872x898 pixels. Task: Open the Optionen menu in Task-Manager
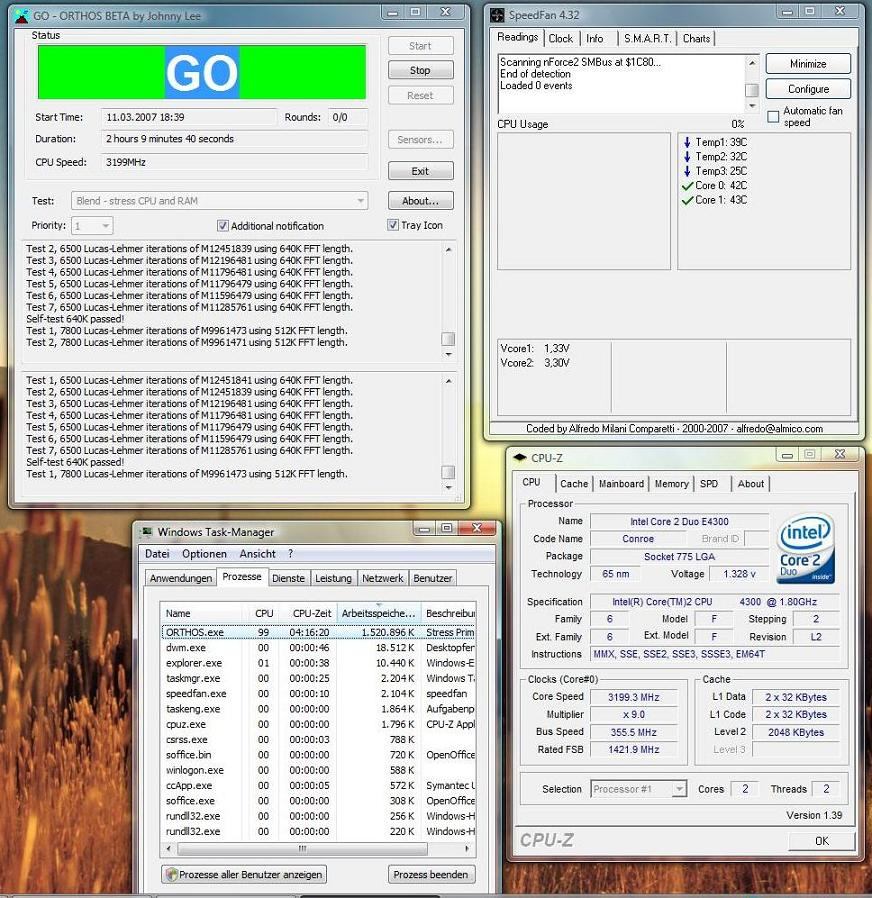click(x=204, y=554)
